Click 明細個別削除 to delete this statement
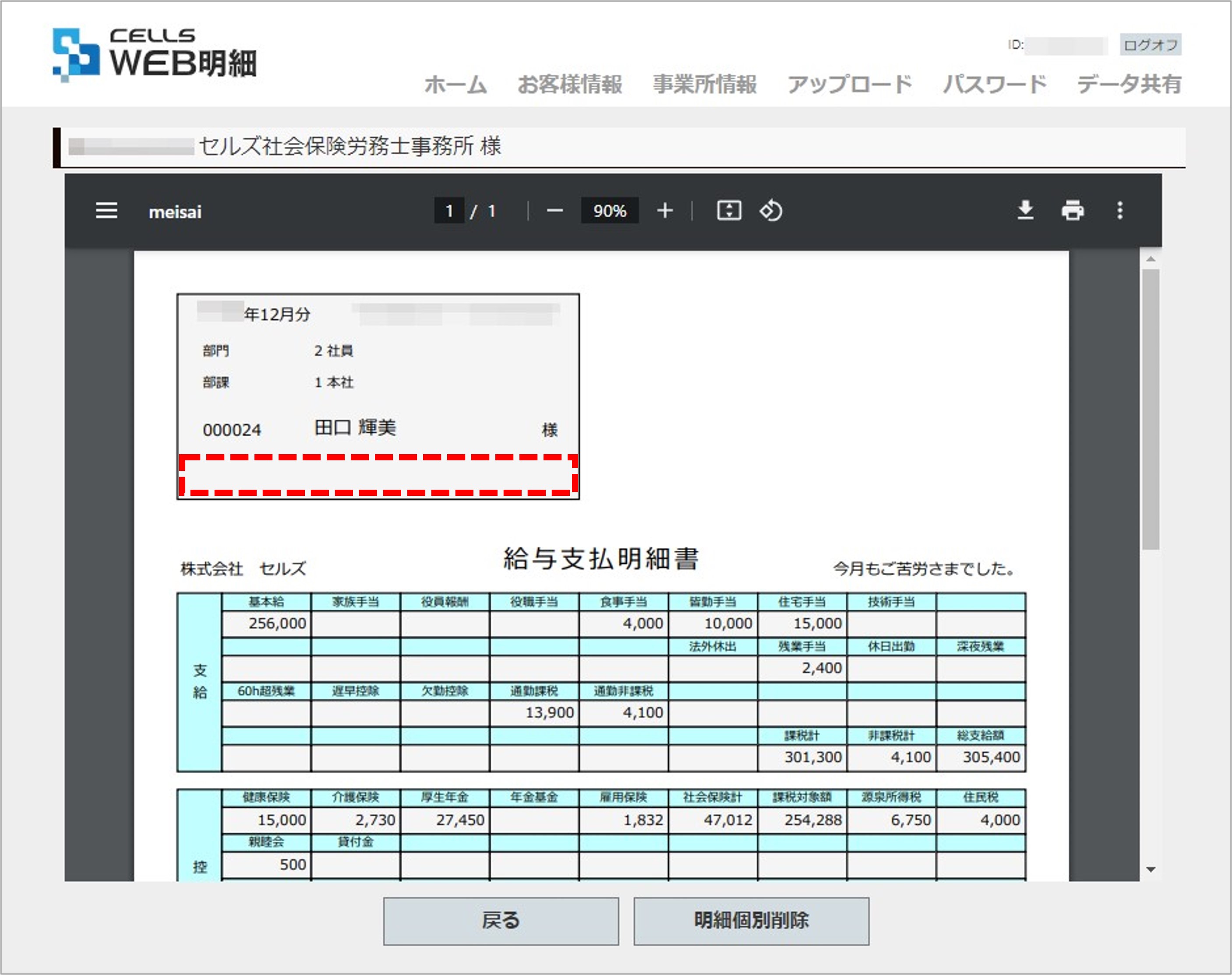This screenshot has height=975, width=1232. [x=752, y=921]
